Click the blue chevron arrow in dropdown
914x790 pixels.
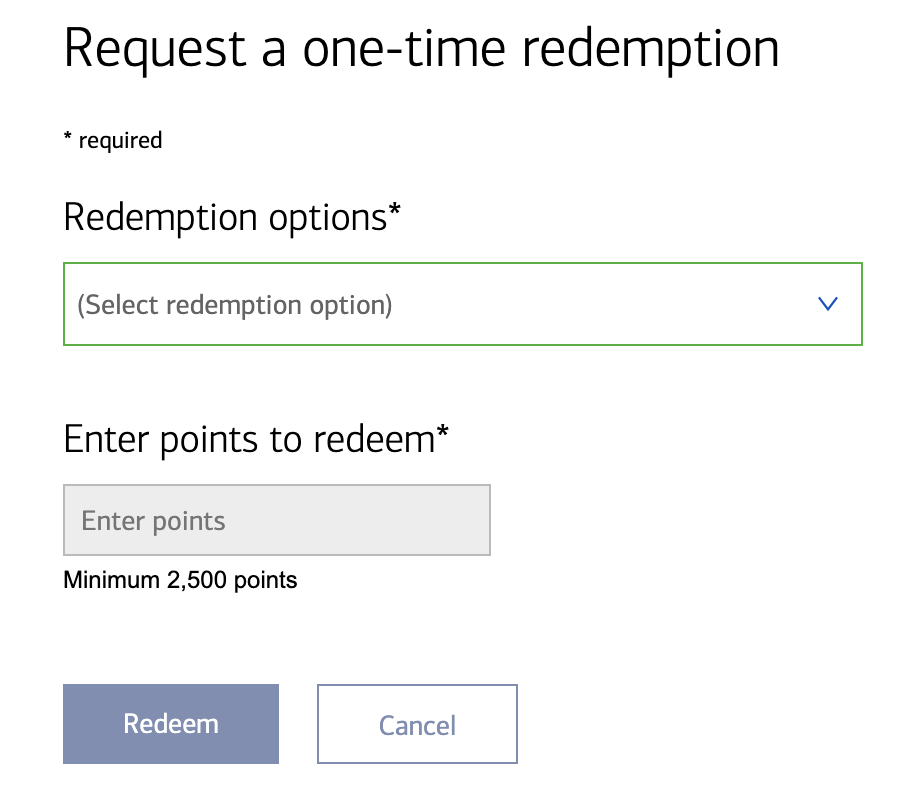pyautogui.click(x=827, y=304)
